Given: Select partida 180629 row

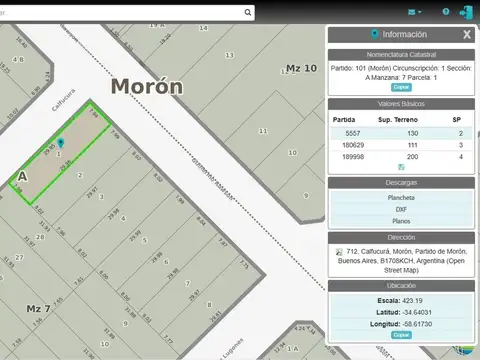Looking at the screenshot, I should pyautogui.click(x=401, y=145).
